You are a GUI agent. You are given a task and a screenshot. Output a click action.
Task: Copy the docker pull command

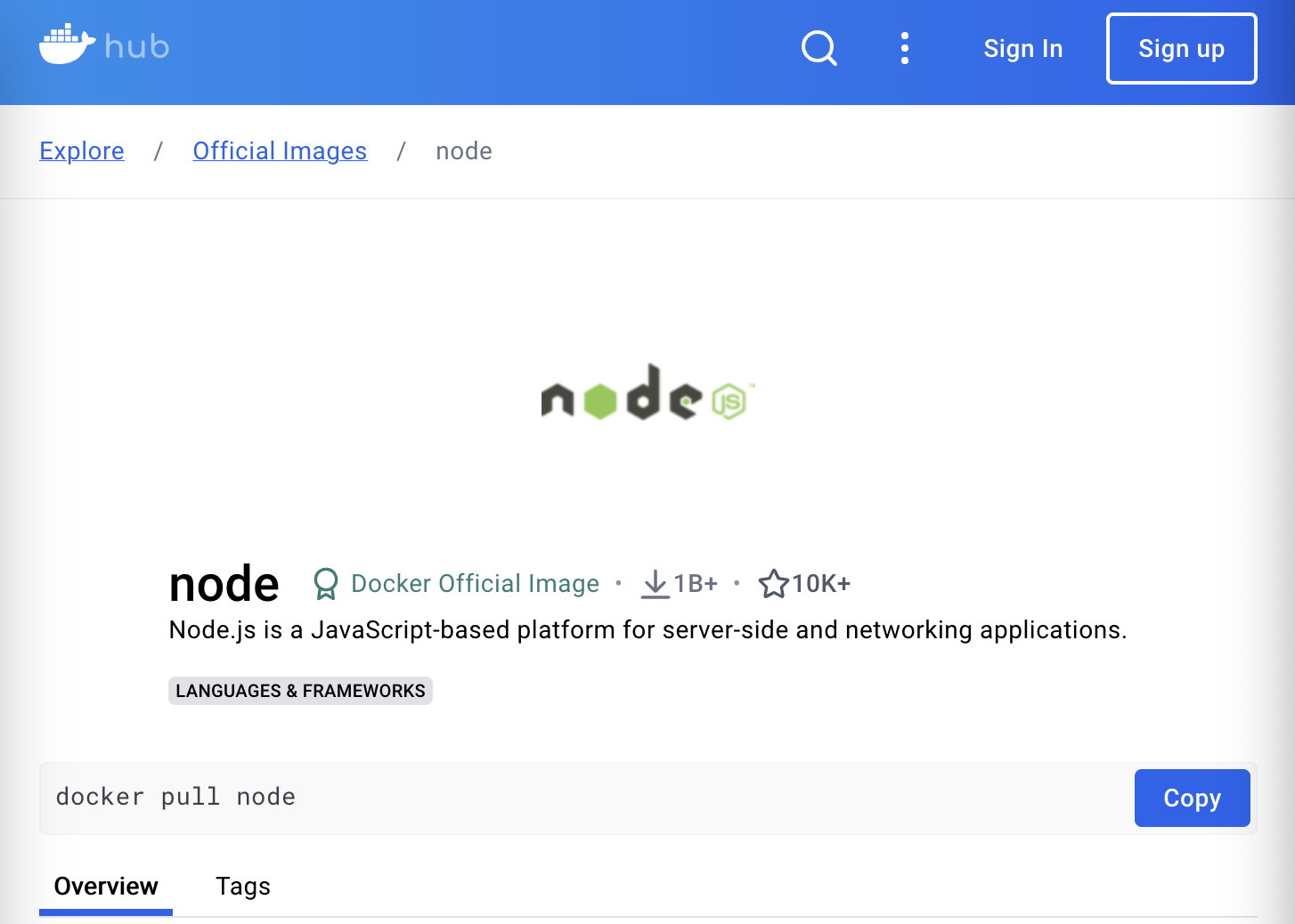click(x=1193, y=798)
